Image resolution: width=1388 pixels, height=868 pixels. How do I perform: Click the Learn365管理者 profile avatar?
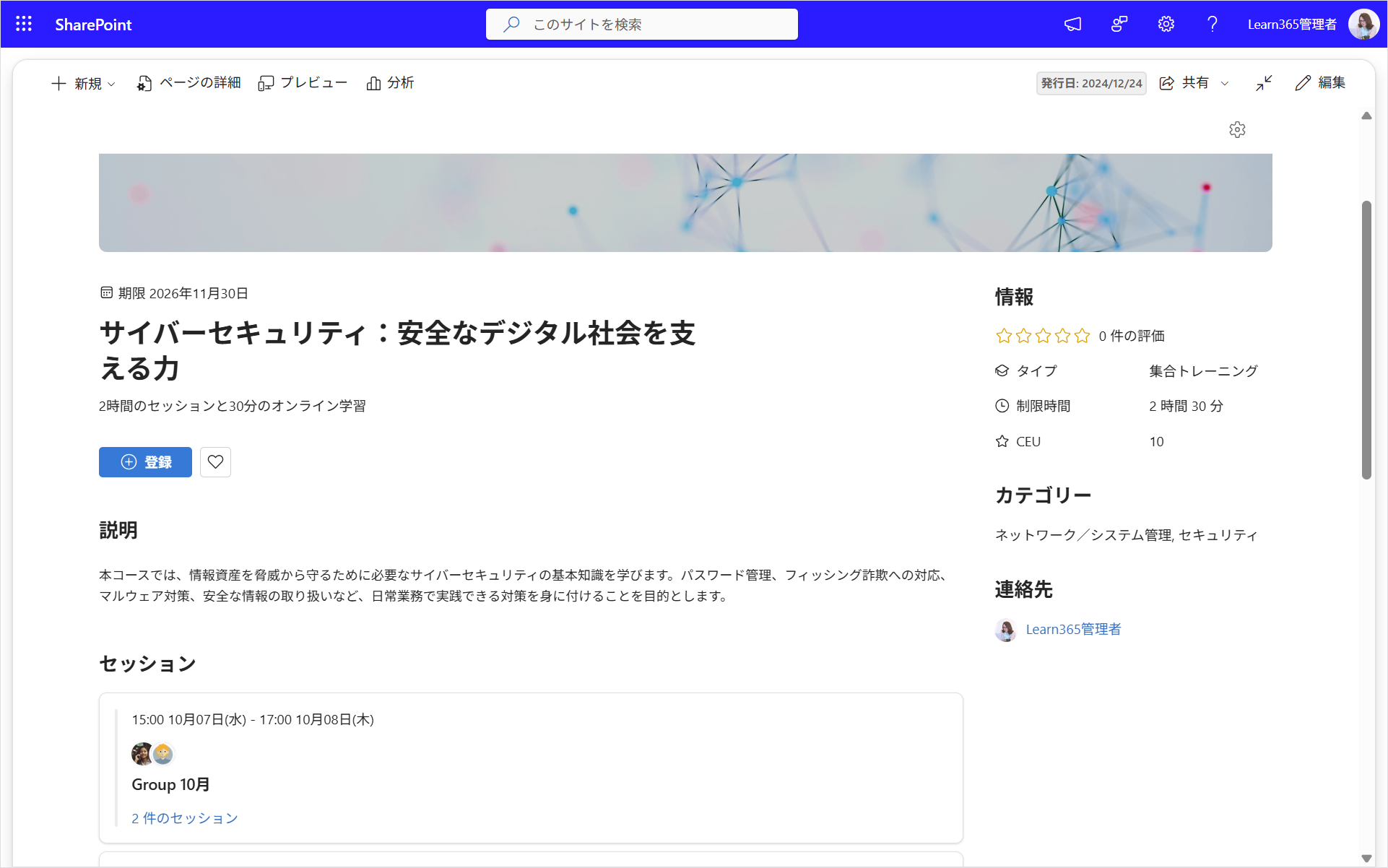coord(1363,24)
